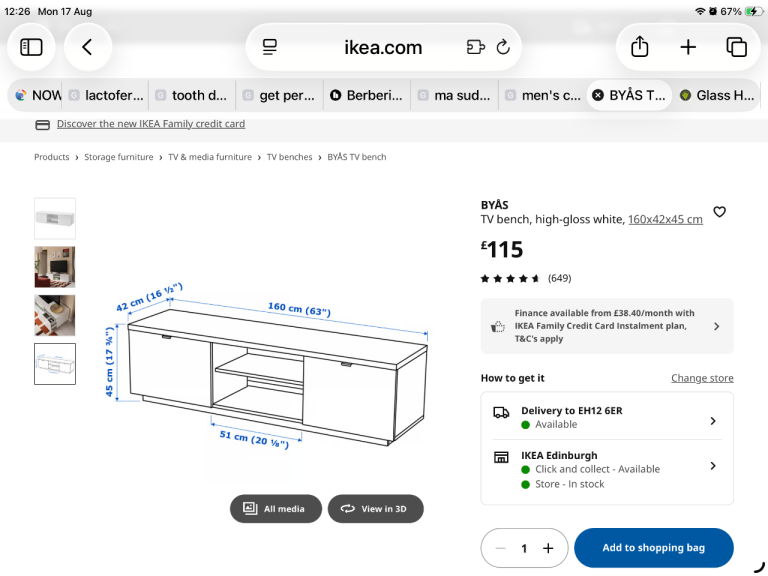768x576 pixels.
Task: Select the Store - In stock text
Action: [x=569, y=484]
